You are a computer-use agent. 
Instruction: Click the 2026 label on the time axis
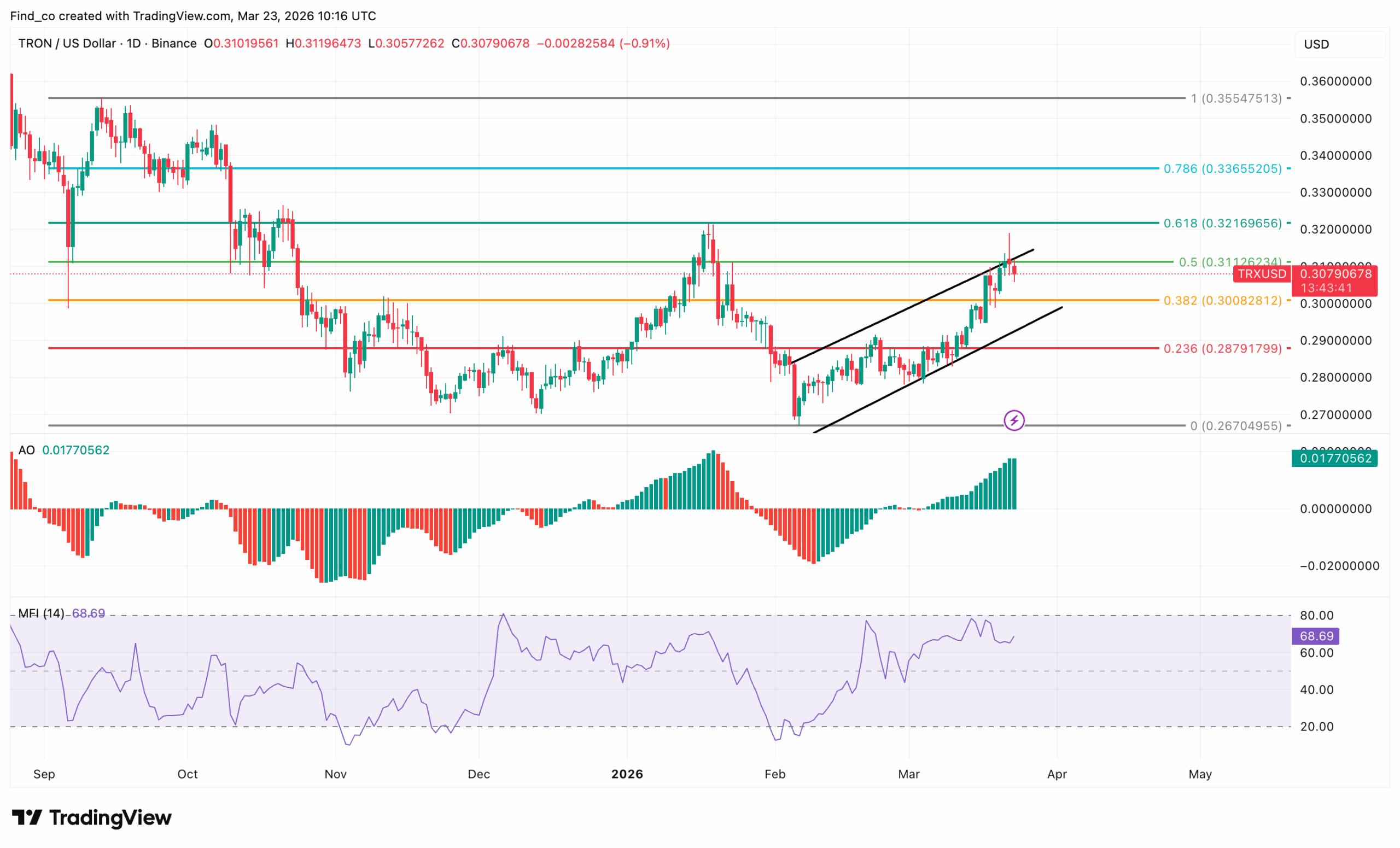627,774
